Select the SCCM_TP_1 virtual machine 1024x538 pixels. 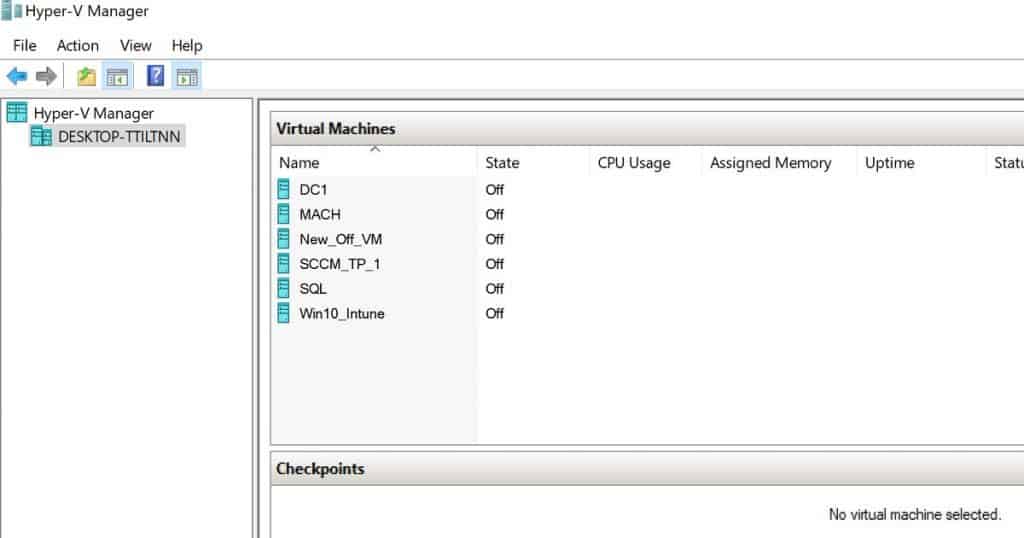(339, 264)
